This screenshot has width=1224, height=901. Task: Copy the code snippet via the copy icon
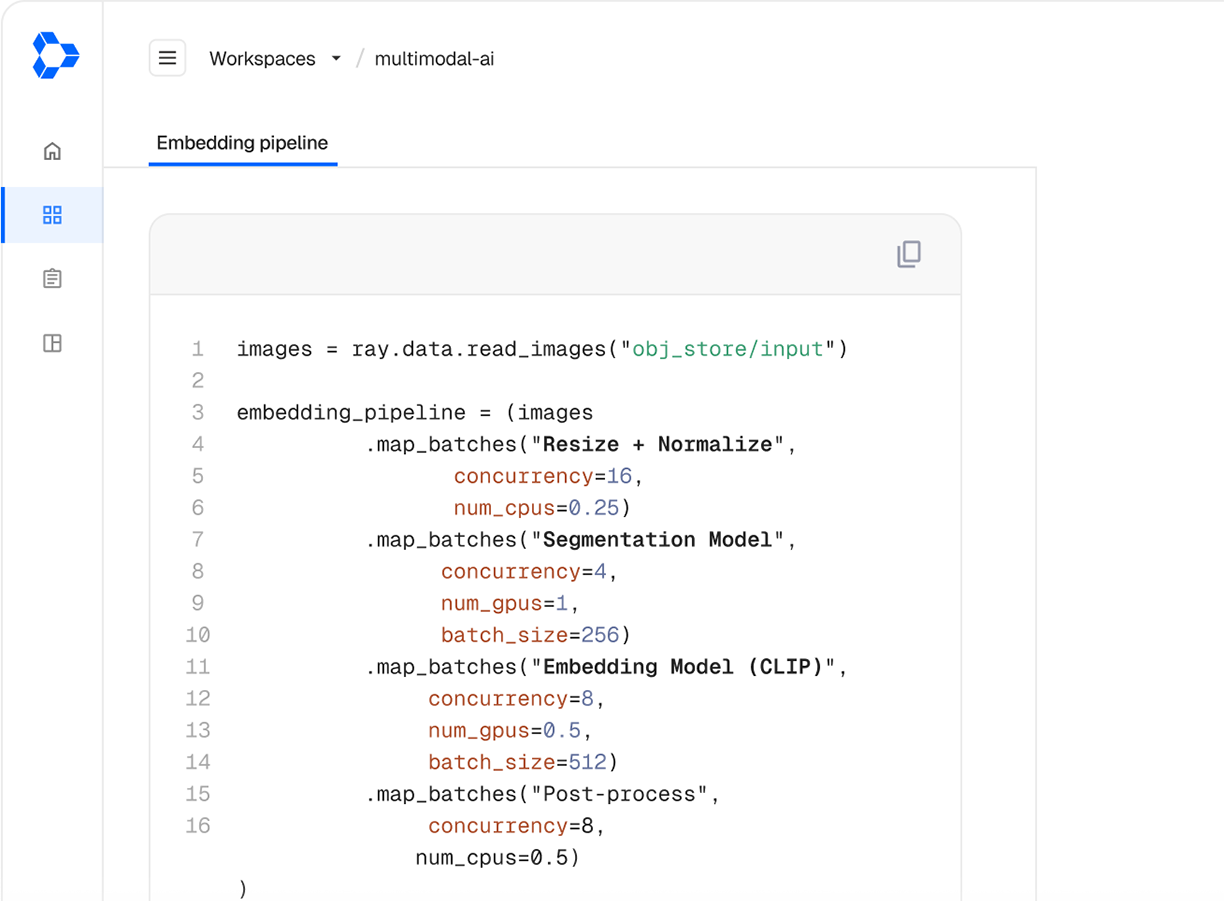coord(908,255)
